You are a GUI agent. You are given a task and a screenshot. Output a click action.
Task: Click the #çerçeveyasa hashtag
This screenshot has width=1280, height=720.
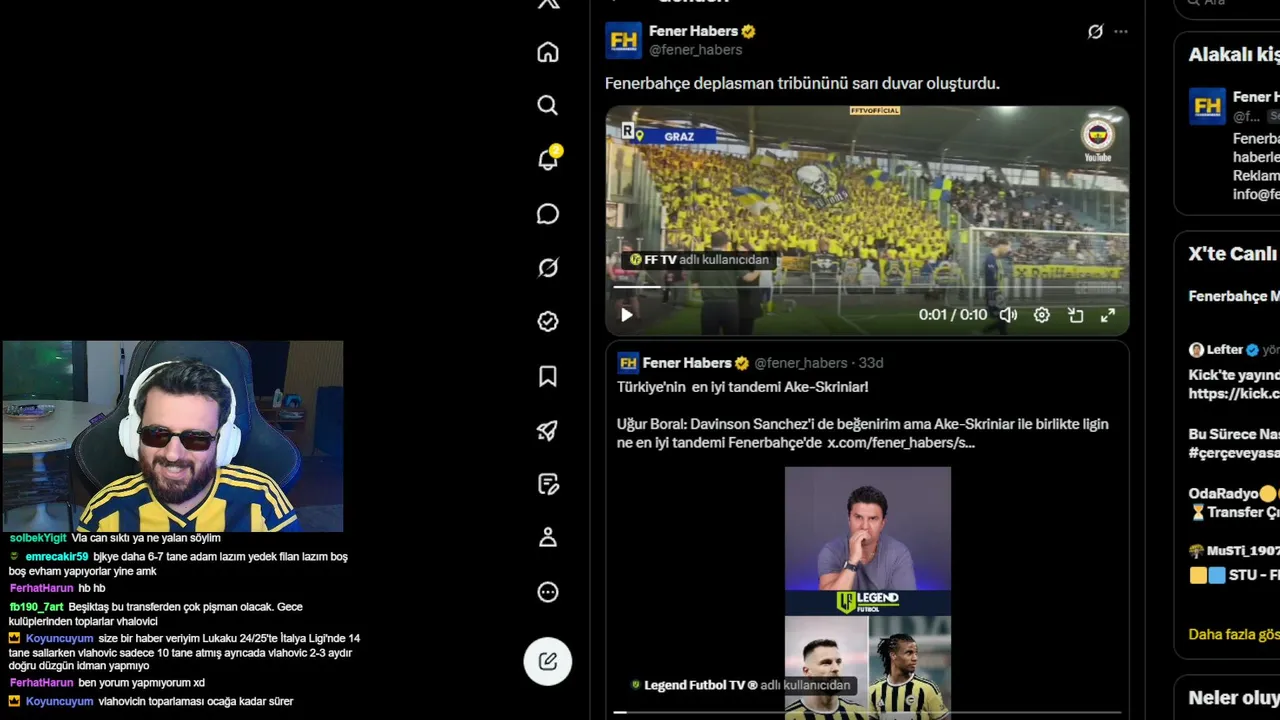1234,452
